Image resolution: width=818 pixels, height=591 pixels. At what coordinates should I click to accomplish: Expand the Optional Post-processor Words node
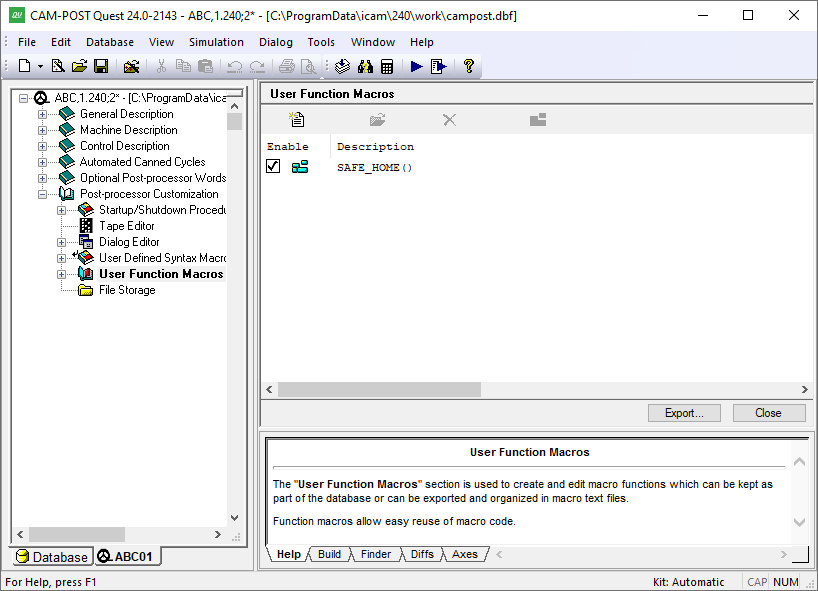tap(43, 178)
